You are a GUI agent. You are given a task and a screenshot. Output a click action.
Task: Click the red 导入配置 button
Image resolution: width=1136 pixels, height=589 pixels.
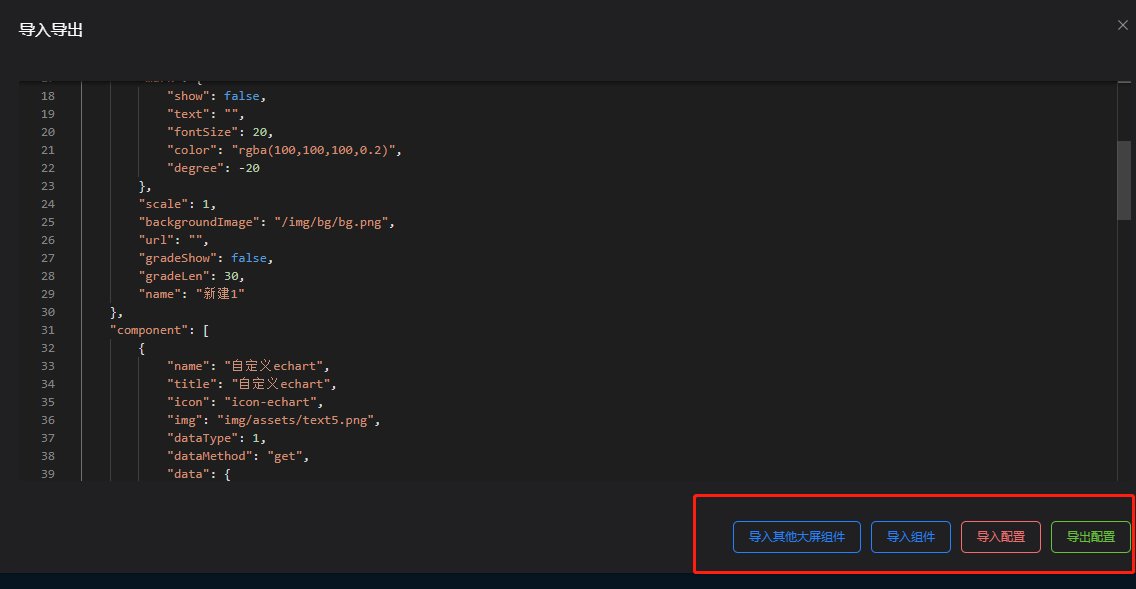1000,537
